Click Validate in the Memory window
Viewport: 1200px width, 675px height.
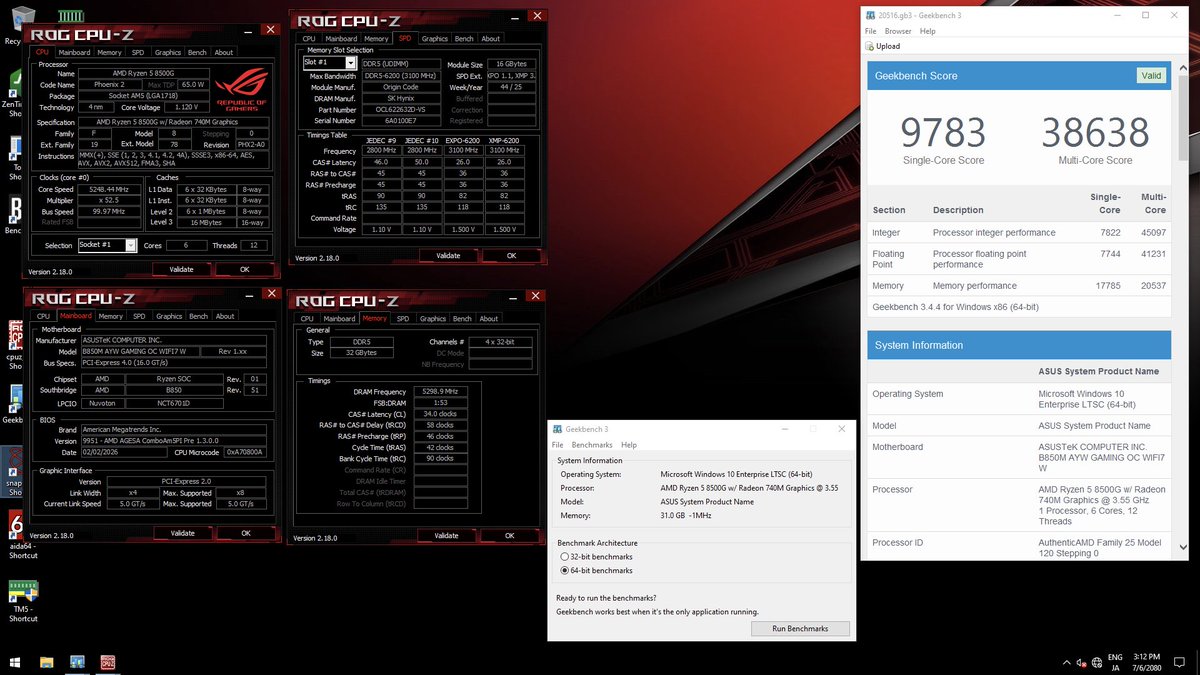446,535
